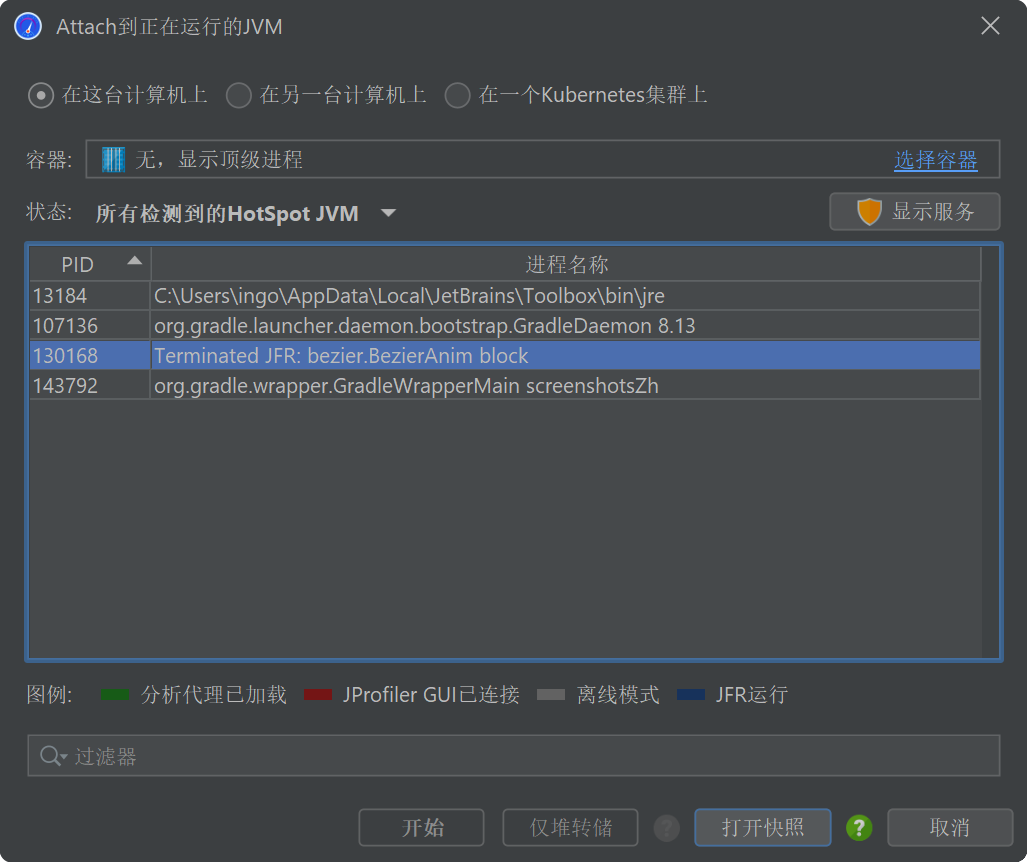Screen dimensions: 1027x862
Task: Click the blue JFR运行 legend swatch
Action: 691,695
